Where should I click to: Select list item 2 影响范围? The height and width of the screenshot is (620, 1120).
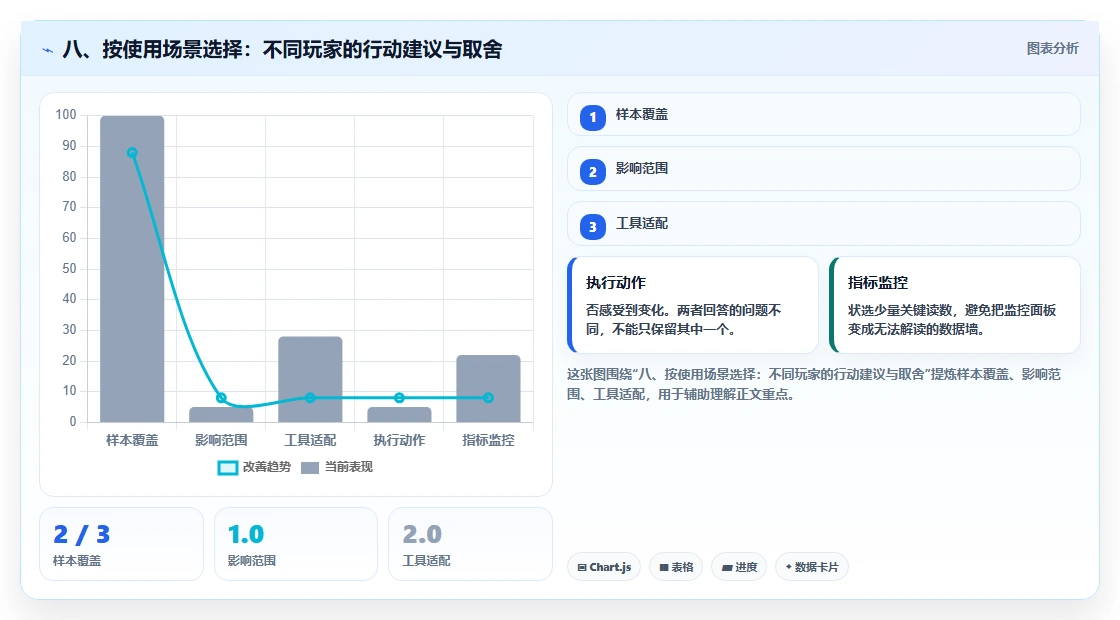[824, 169]
